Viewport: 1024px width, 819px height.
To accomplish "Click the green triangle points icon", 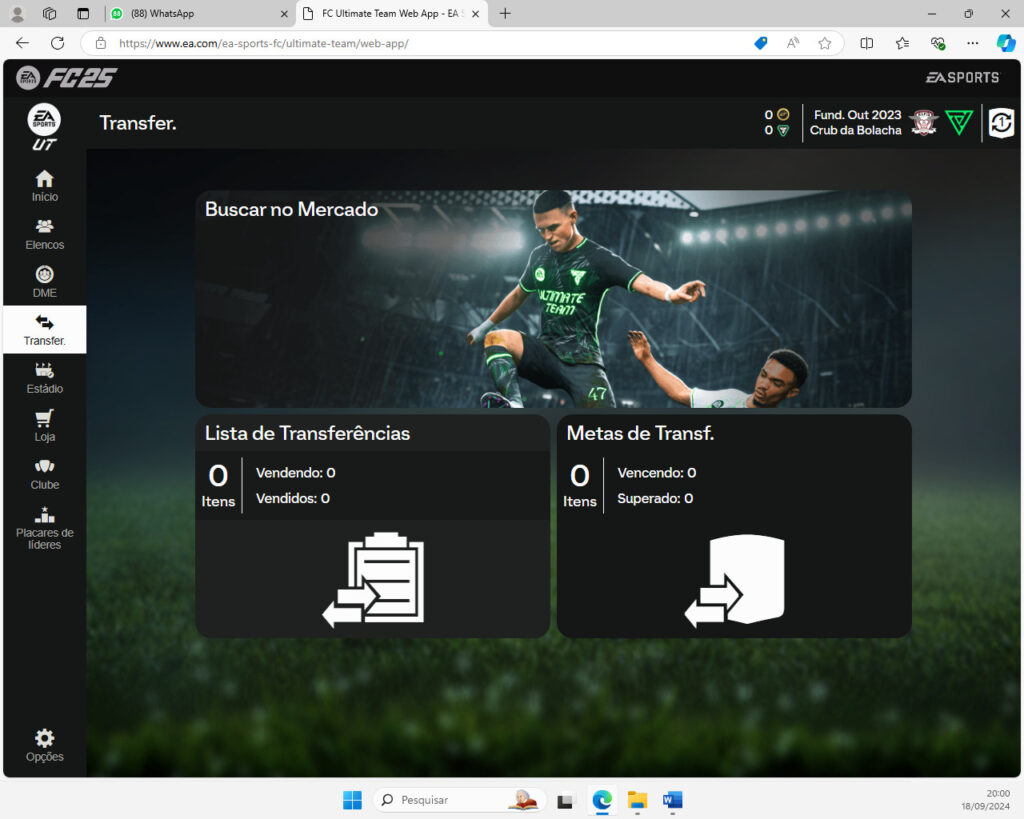I will point(959,123).
